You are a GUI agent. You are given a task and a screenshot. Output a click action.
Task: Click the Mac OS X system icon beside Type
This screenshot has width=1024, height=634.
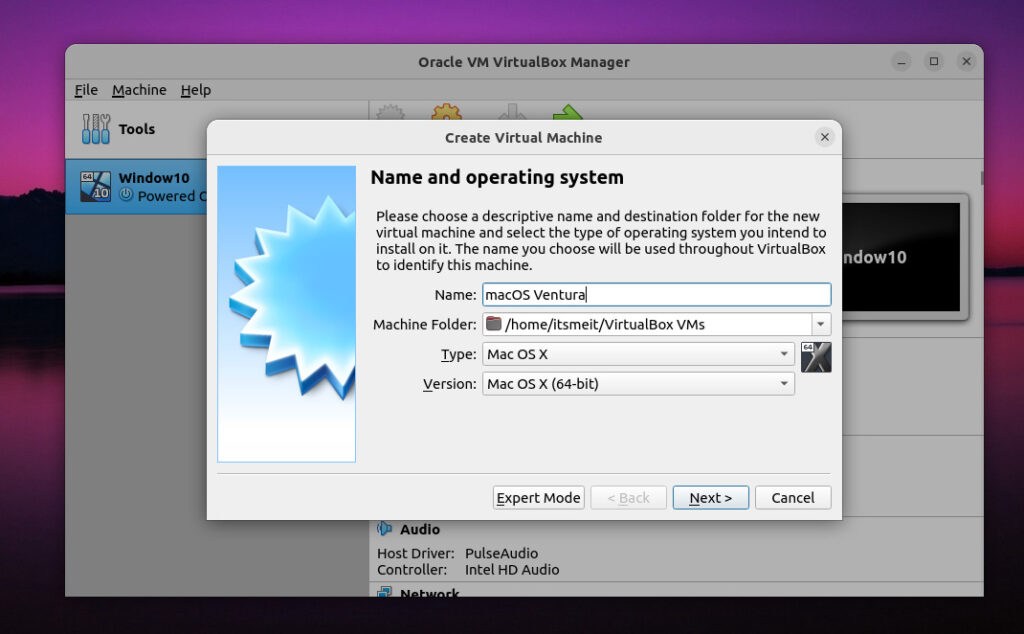[816, 356]
